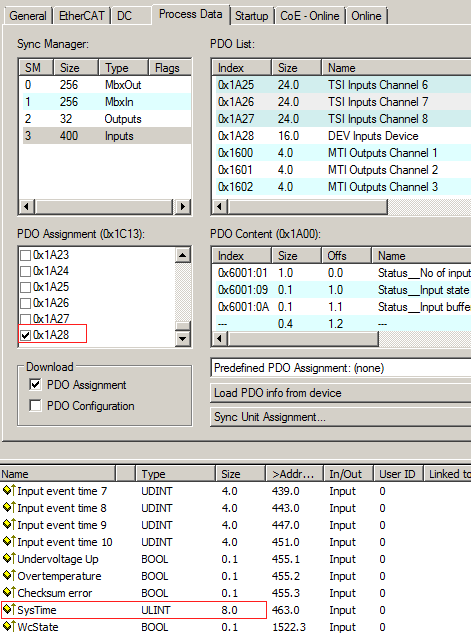Click PDO Content Offs column header
471x634 pixels.
point(346,256)
